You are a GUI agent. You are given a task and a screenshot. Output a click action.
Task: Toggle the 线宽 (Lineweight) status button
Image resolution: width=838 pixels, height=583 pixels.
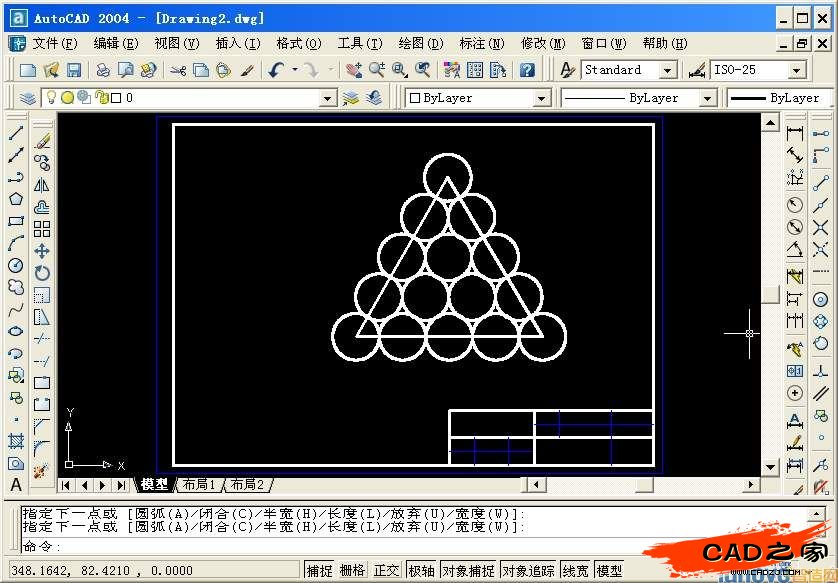coord(576,571)
